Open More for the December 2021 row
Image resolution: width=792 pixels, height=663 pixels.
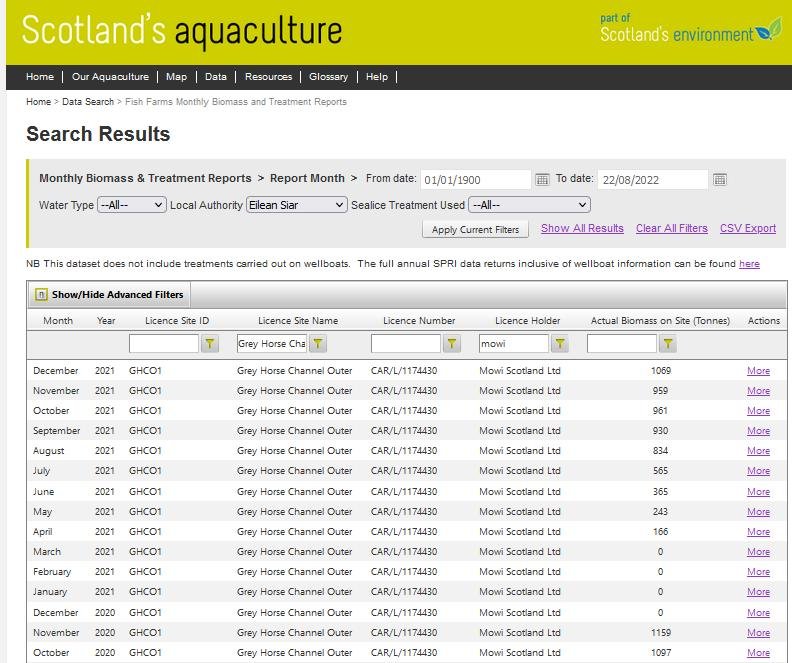pyautogui.click(x=758, y=371)
